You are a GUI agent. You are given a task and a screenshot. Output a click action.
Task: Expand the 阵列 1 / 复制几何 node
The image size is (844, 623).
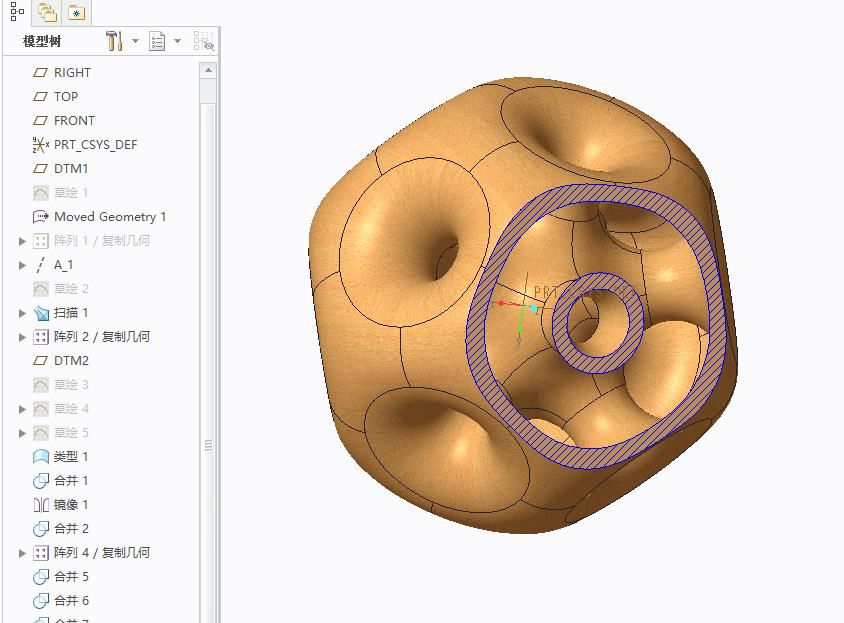tap(23, 241)
